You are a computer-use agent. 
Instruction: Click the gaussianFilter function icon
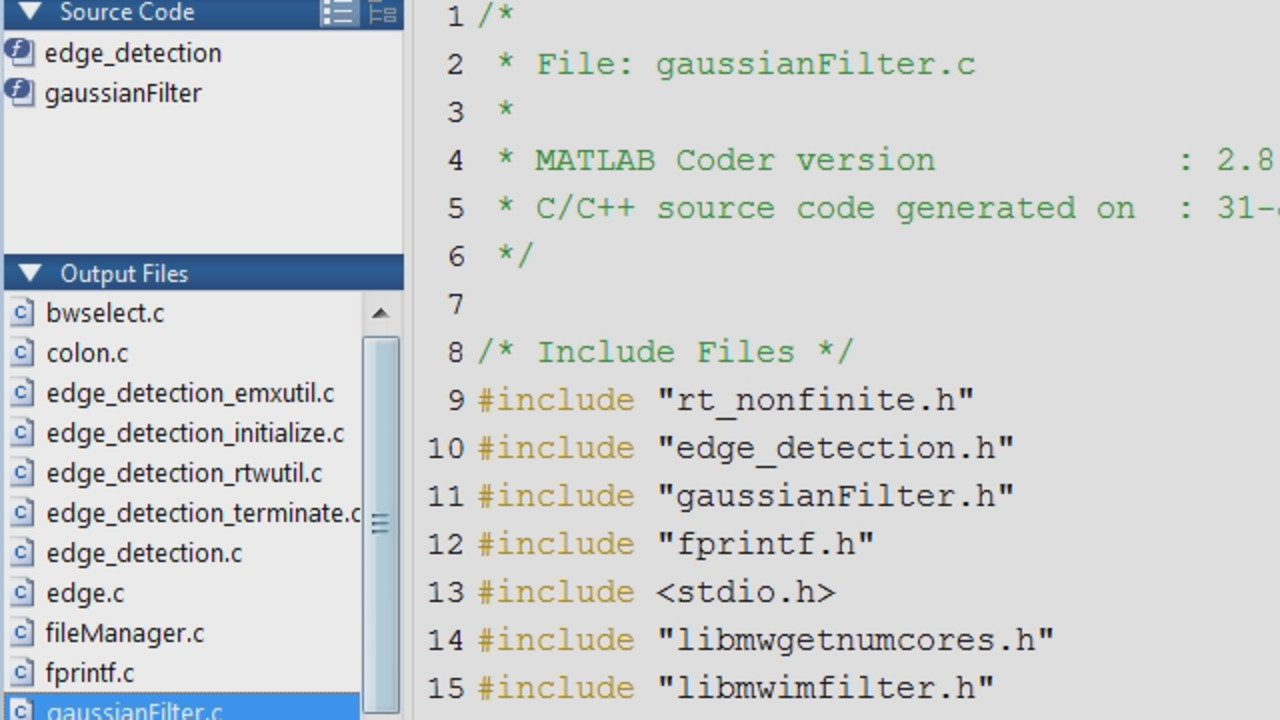click(19, 92)
